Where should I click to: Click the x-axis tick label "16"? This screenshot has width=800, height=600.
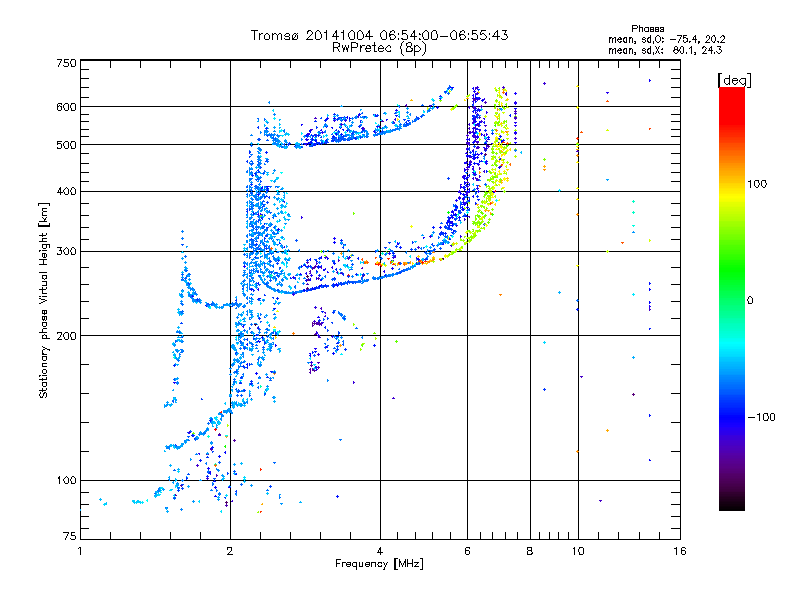(680, 551)
